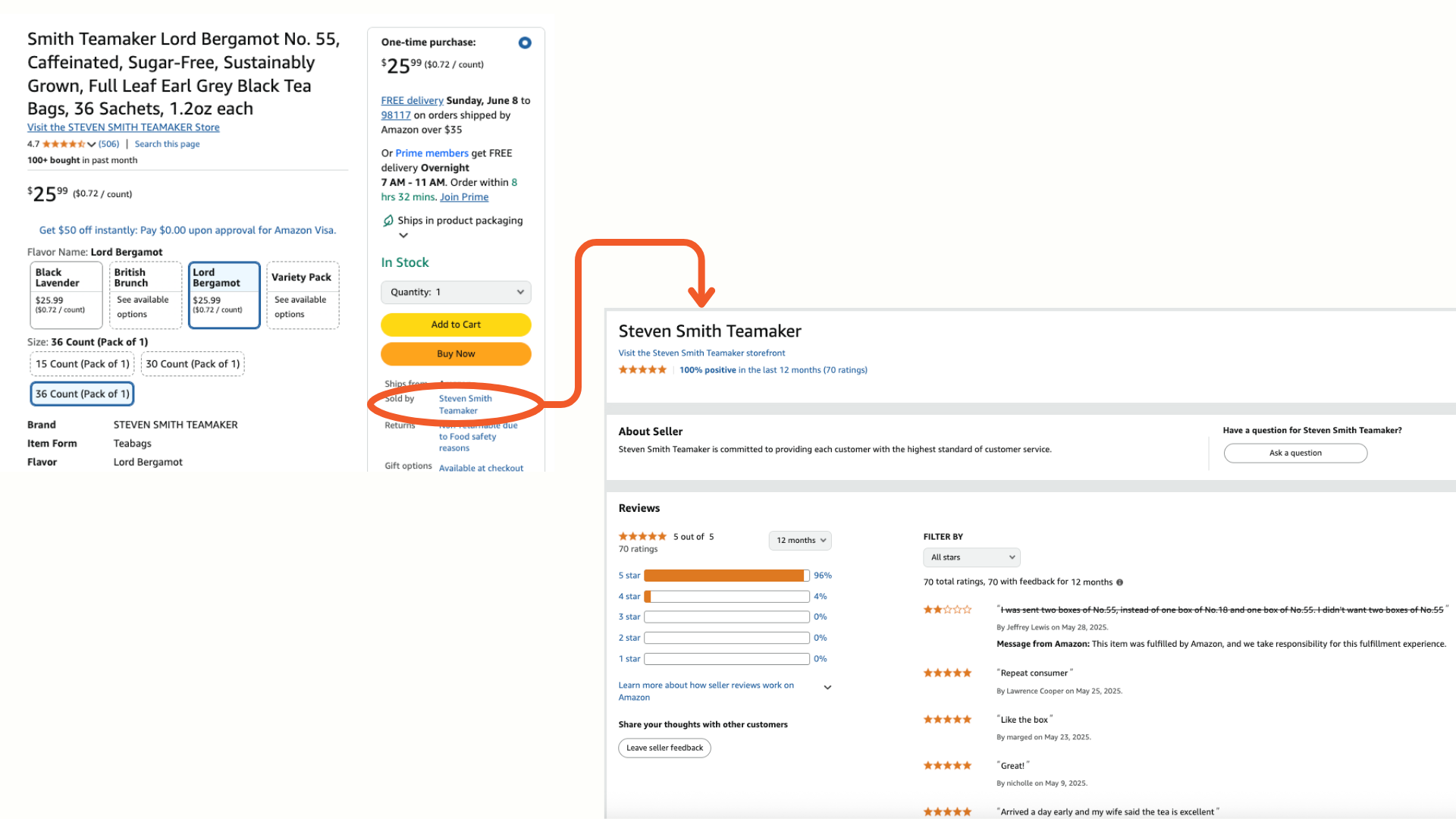
Task: Click the Ask a question button
Action: pos(1295,453)
